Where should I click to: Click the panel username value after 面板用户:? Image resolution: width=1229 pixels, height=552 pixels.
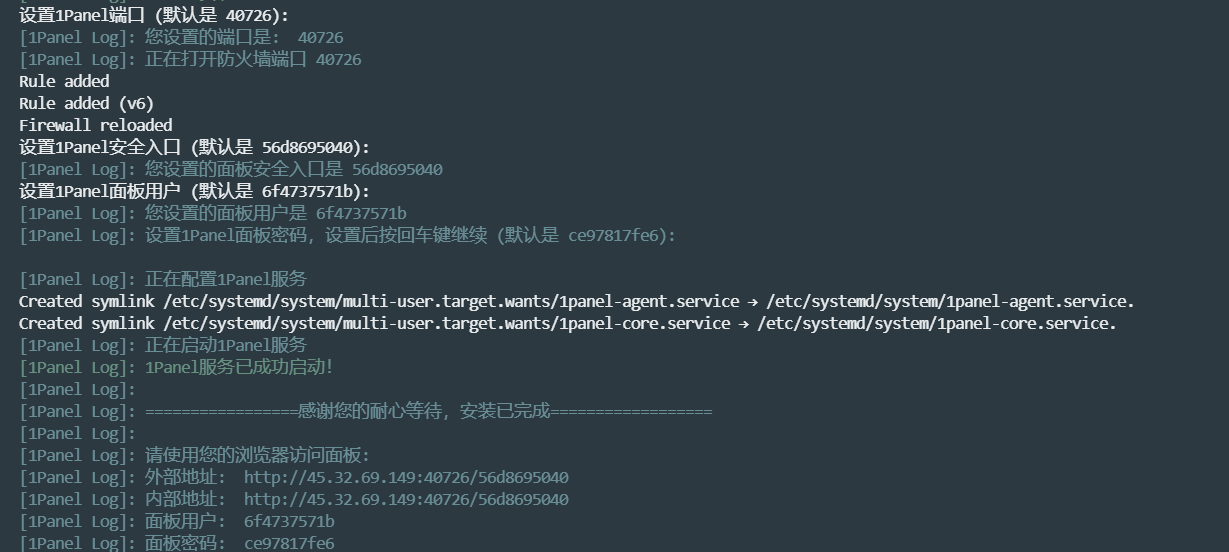point(289,521)
